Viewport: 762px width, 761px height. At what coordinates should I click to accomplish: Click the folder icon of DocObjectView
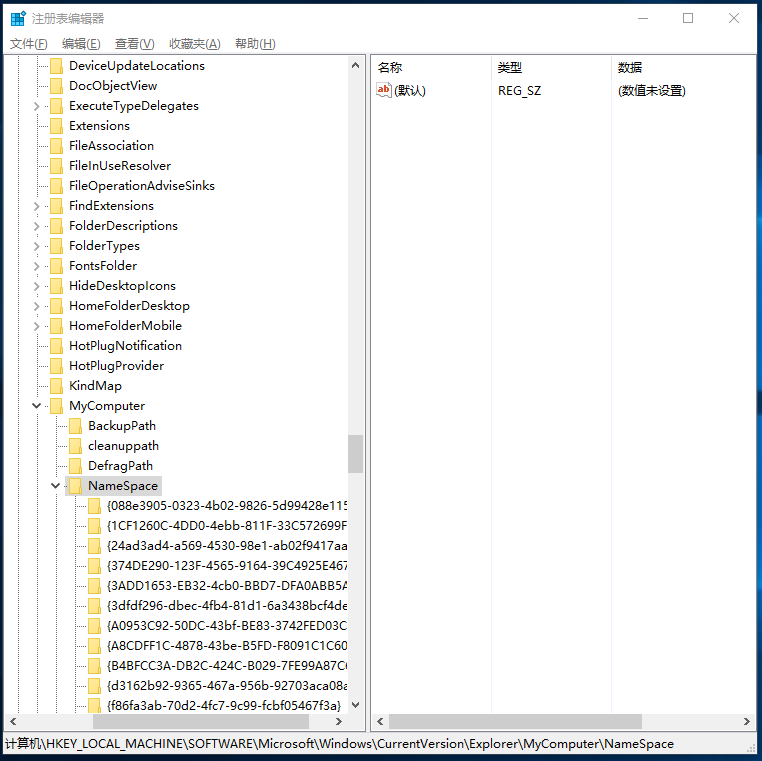coord(56,86)
